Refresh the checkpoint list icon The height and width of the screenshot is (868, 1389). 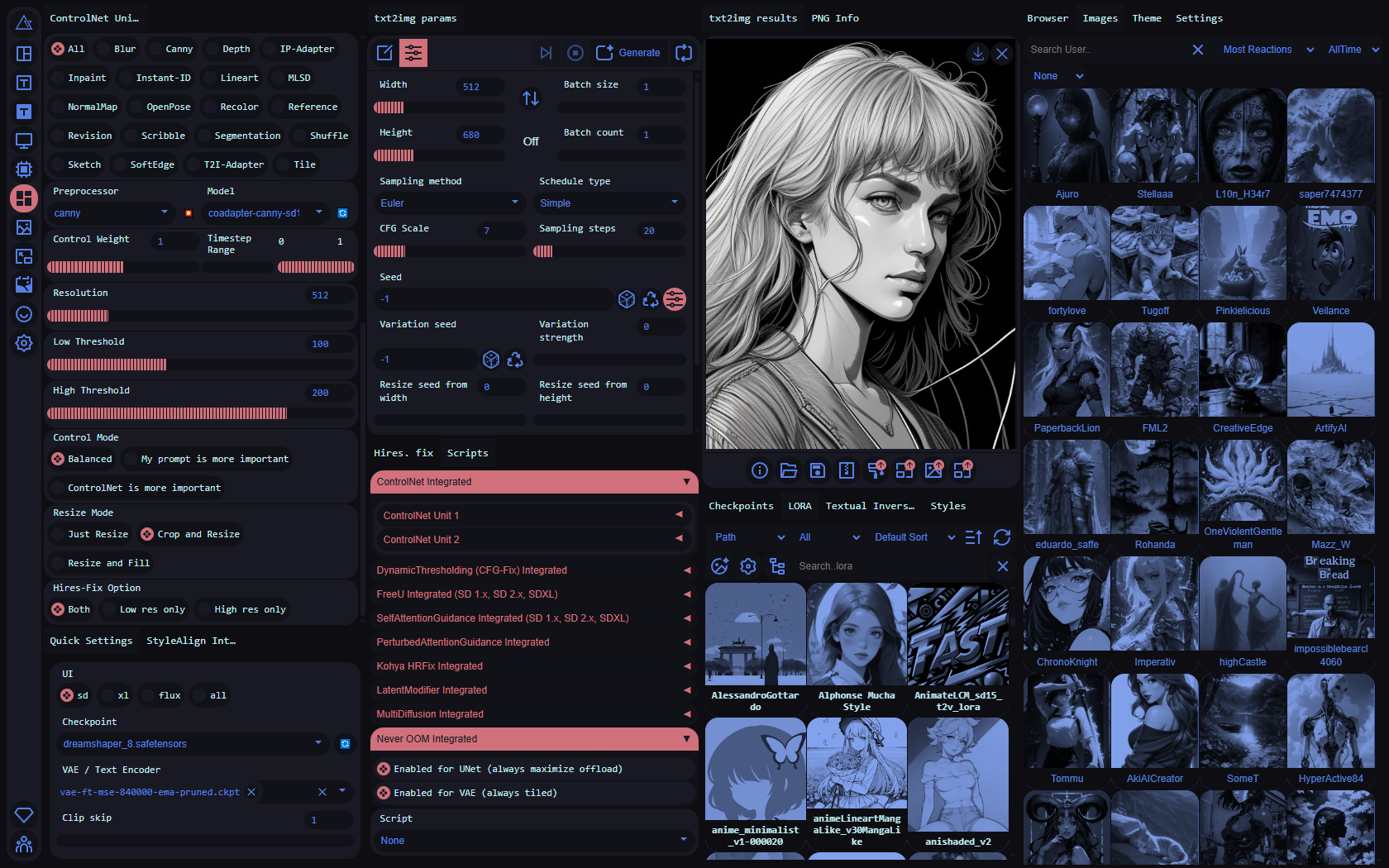346,744
